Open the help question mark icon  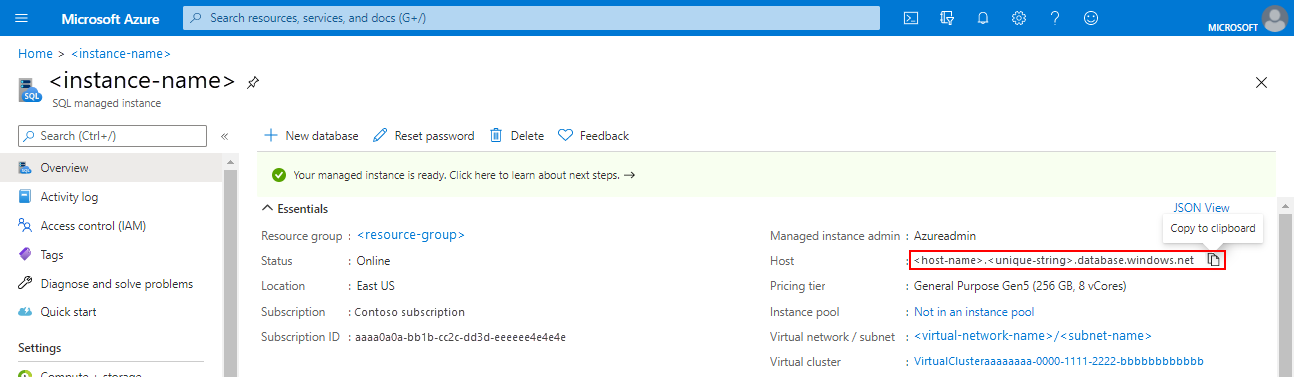pyautogui.click(x=1055, y=18)
